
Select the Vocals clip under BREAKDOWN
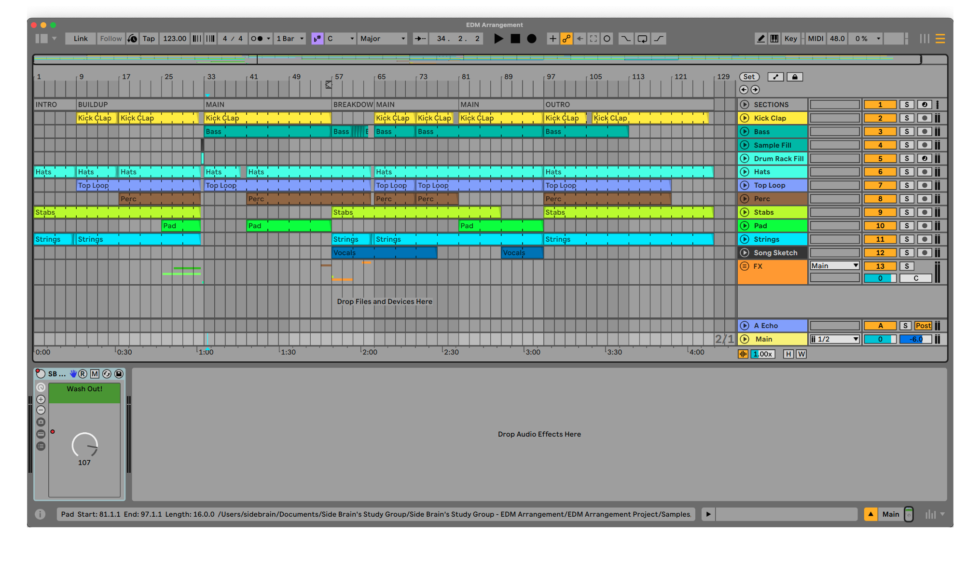[384, 253]
